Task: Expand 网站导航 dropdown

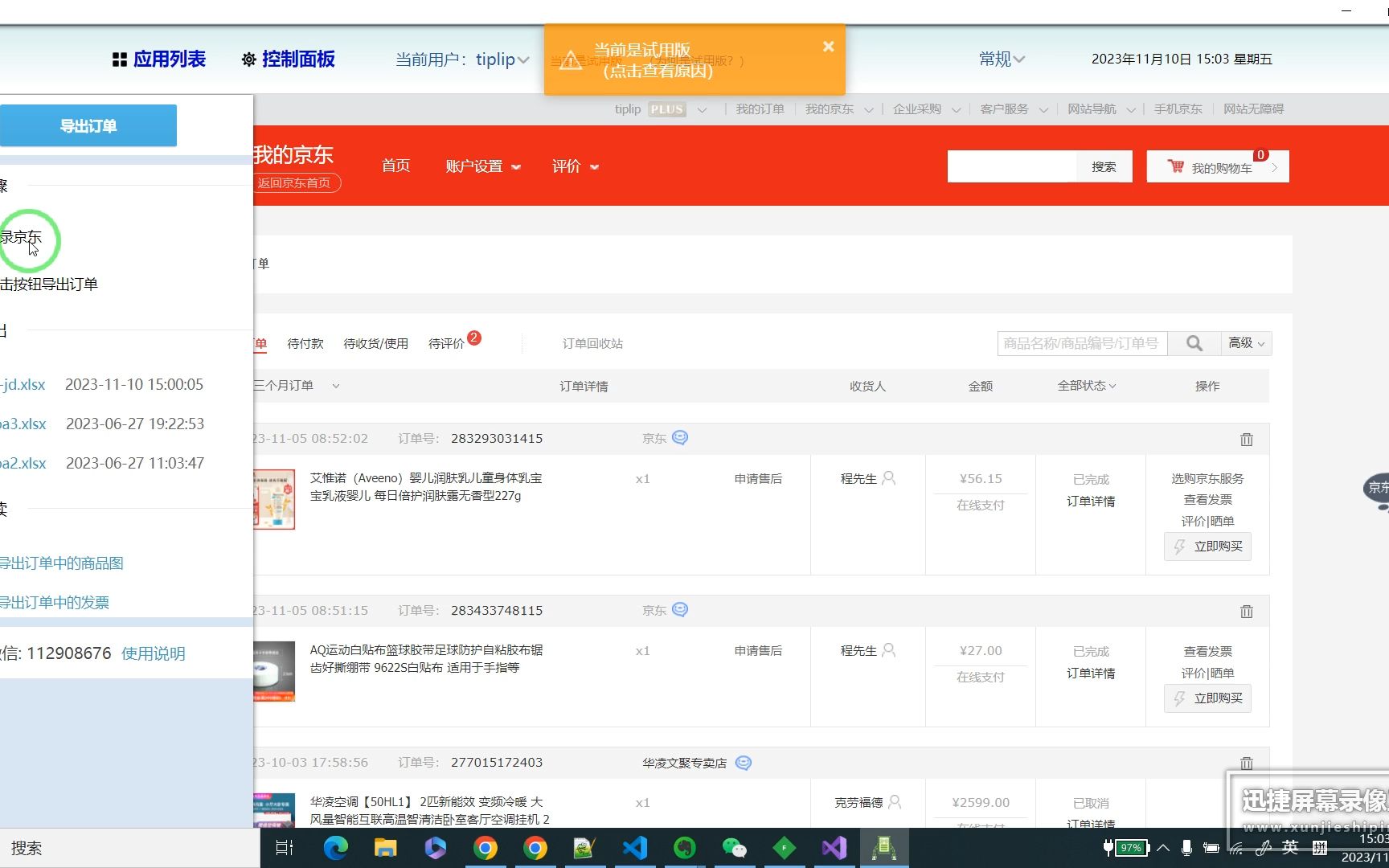Action: point(1131,110)
